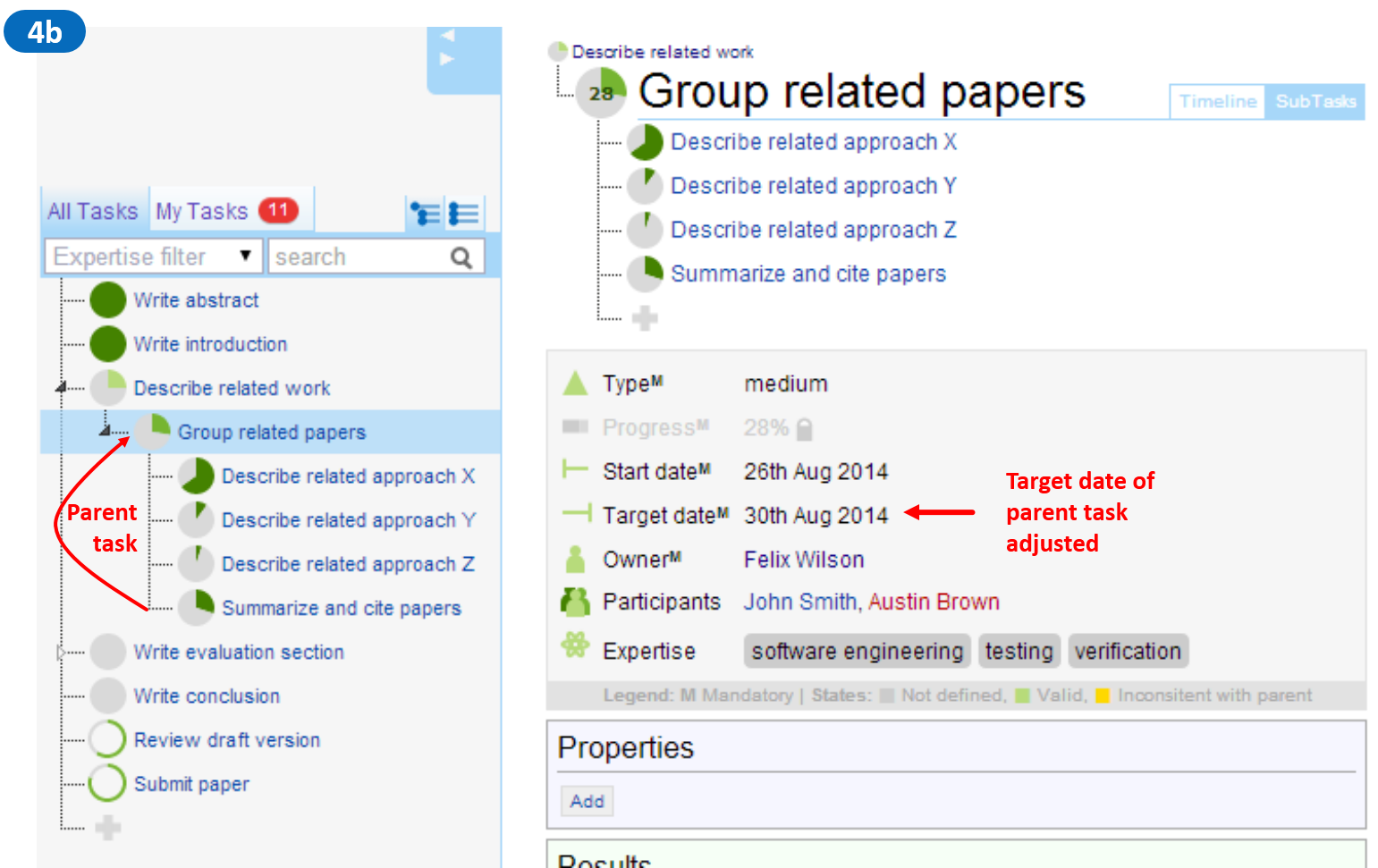The height and width of the screenshot is (868, 1378).
Task: Switch to the Timeline view
Action: click(x=1217, y=102)
